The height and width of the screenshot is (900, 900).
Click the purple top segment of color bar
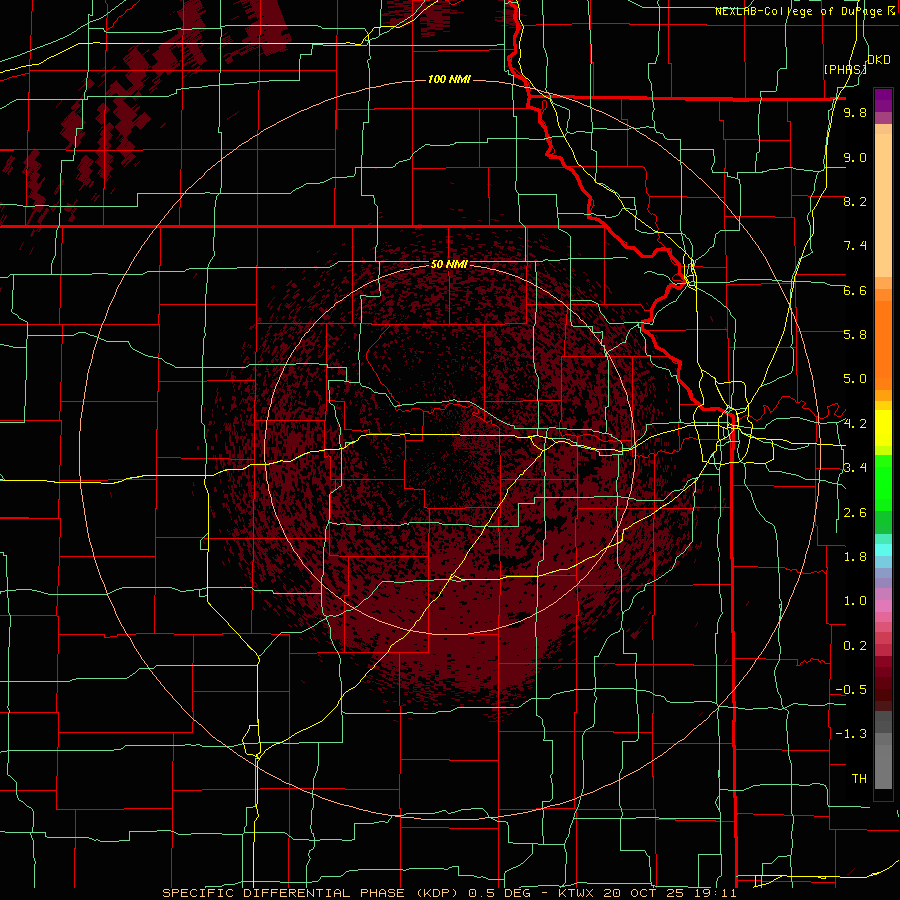click(x=883, y=100)
